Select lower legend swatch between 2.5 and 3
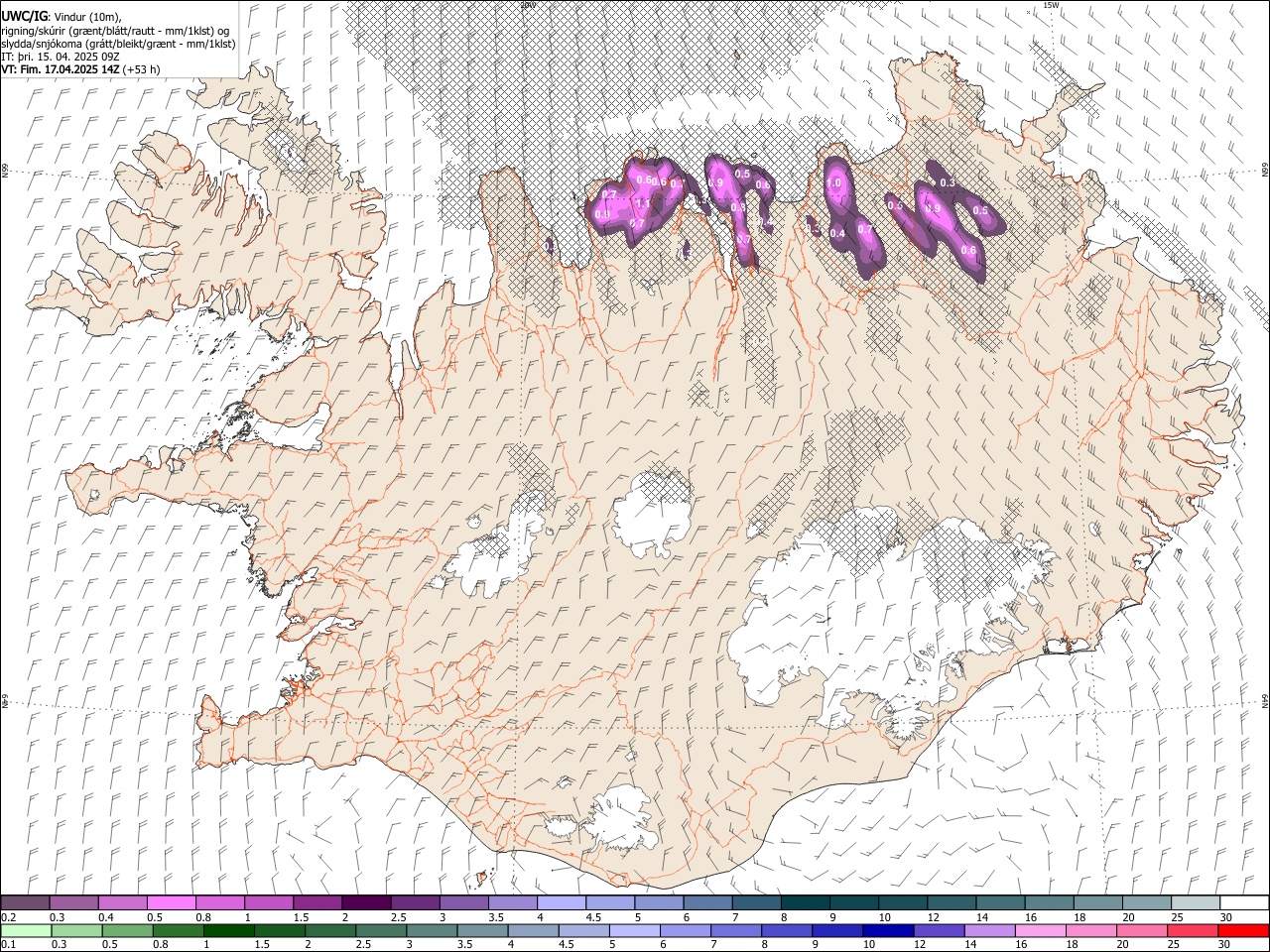Viewport: 1270px width, 952px height. click(x=381, y=930)
